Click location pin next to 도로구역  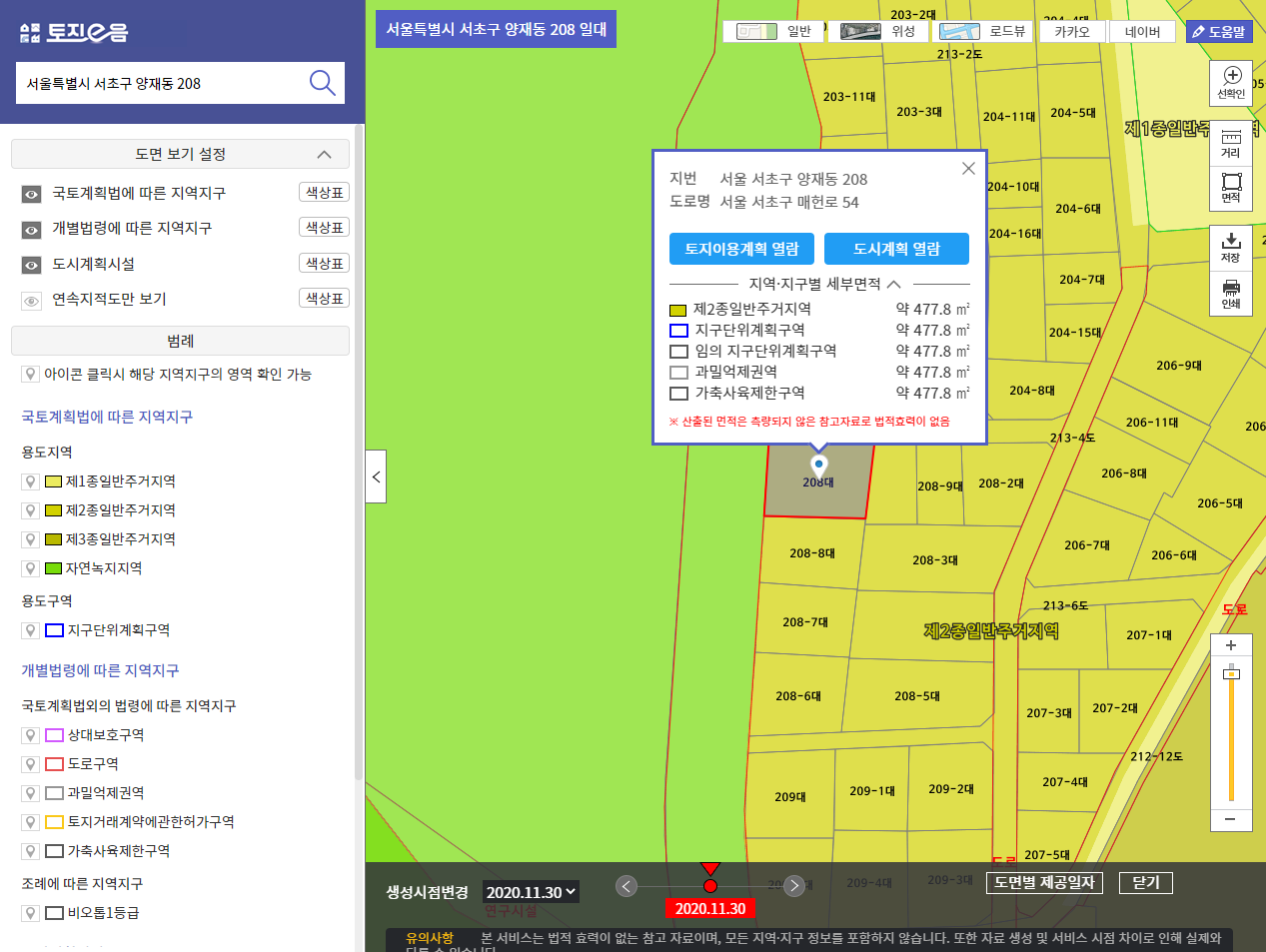[31, 764]
